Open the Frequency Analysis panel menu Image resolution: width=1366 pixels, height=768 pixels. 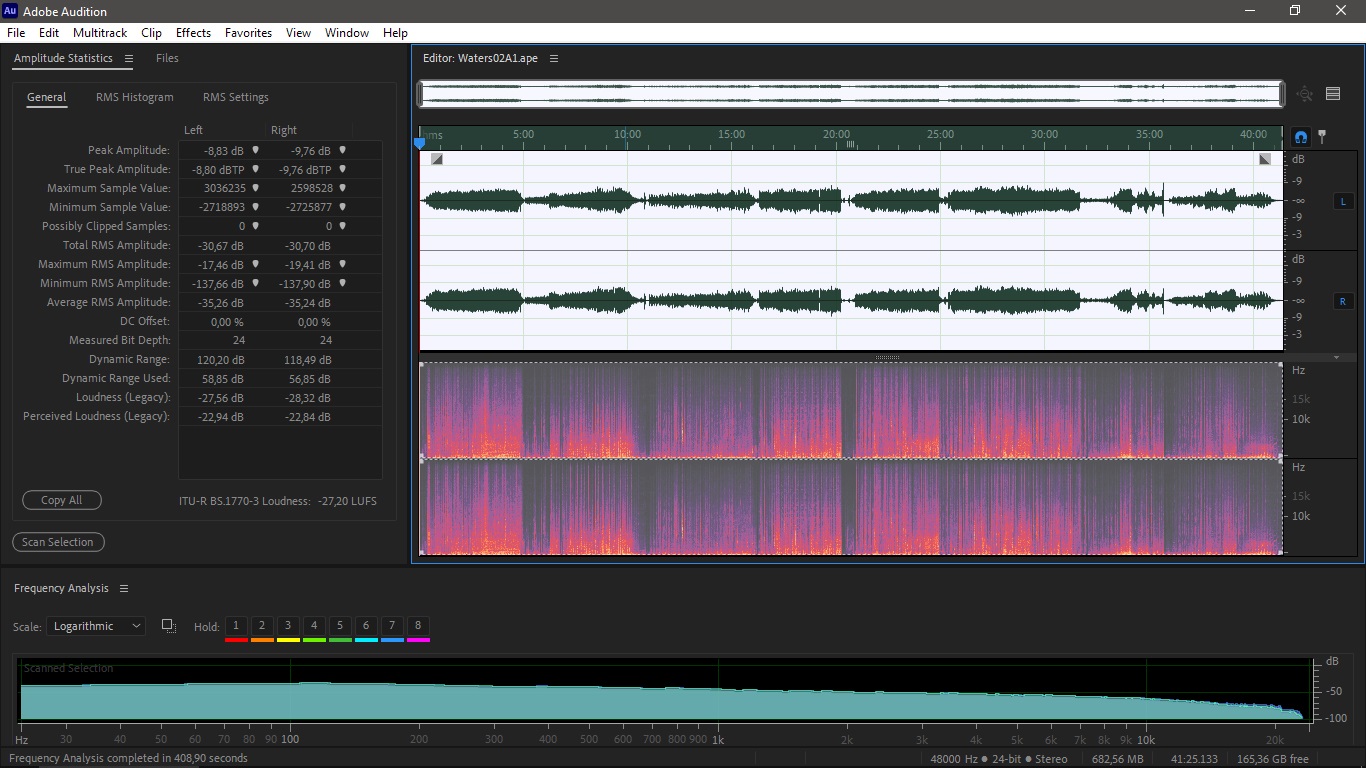[x=124, y=589]
